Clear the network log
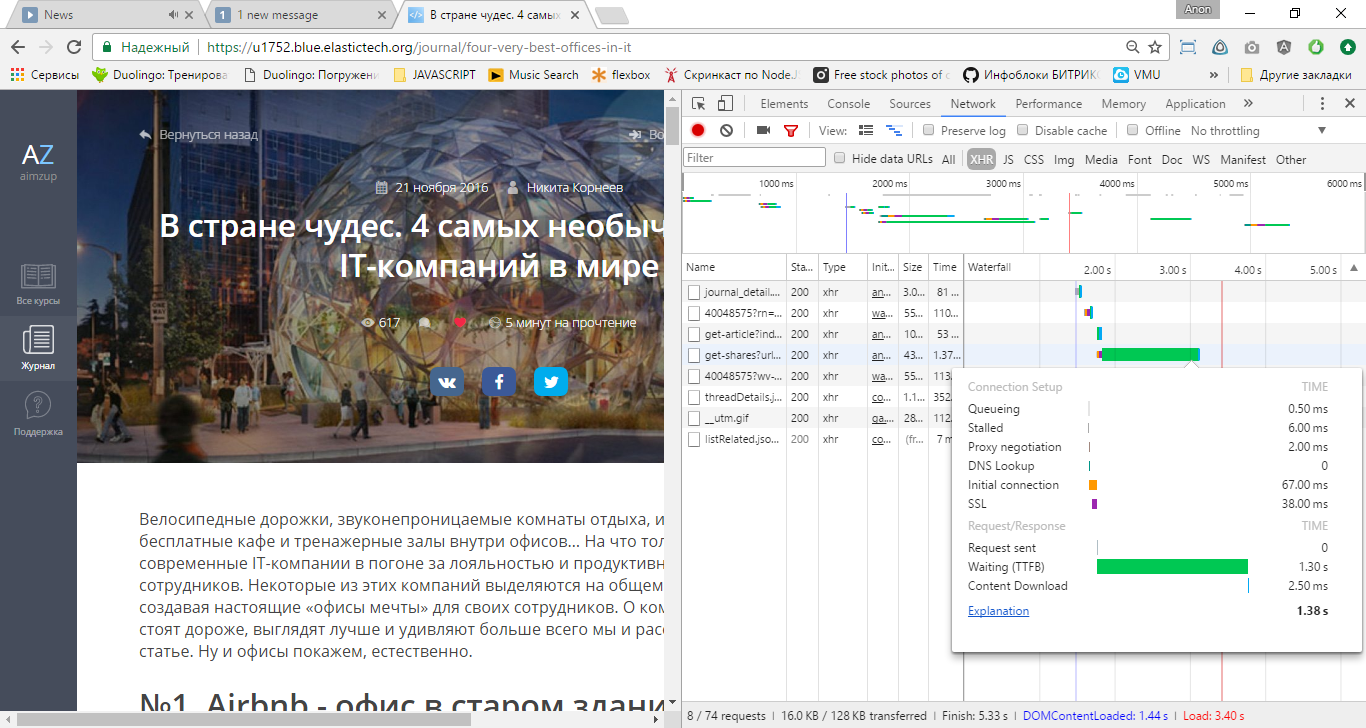The image size is (1366, 728). coord(727,130)
